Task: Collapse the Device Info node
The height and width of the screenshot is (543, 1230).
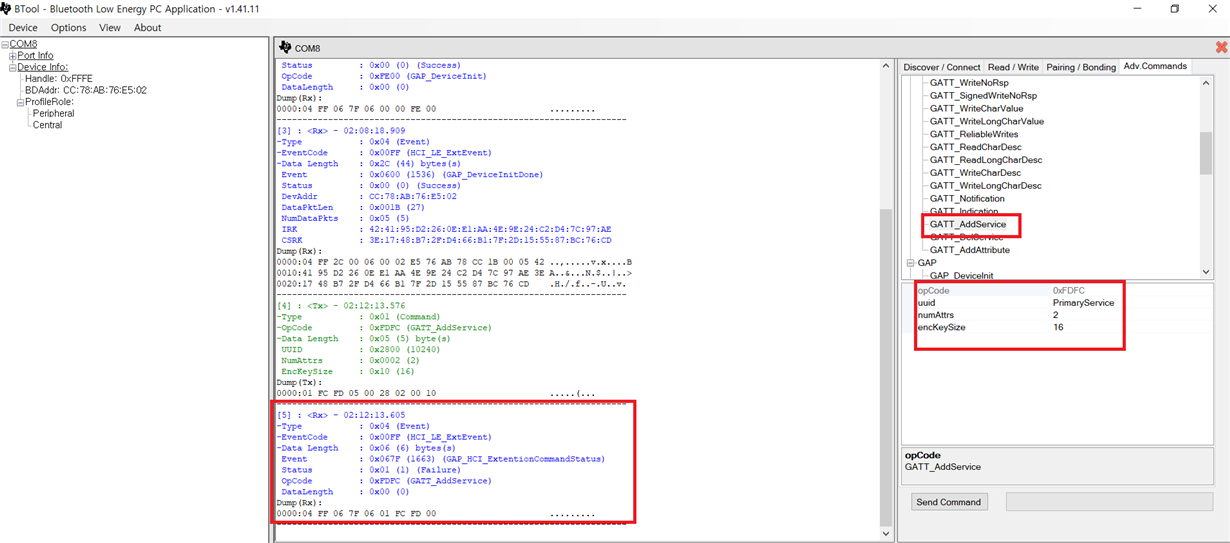Action: (13, 67)
